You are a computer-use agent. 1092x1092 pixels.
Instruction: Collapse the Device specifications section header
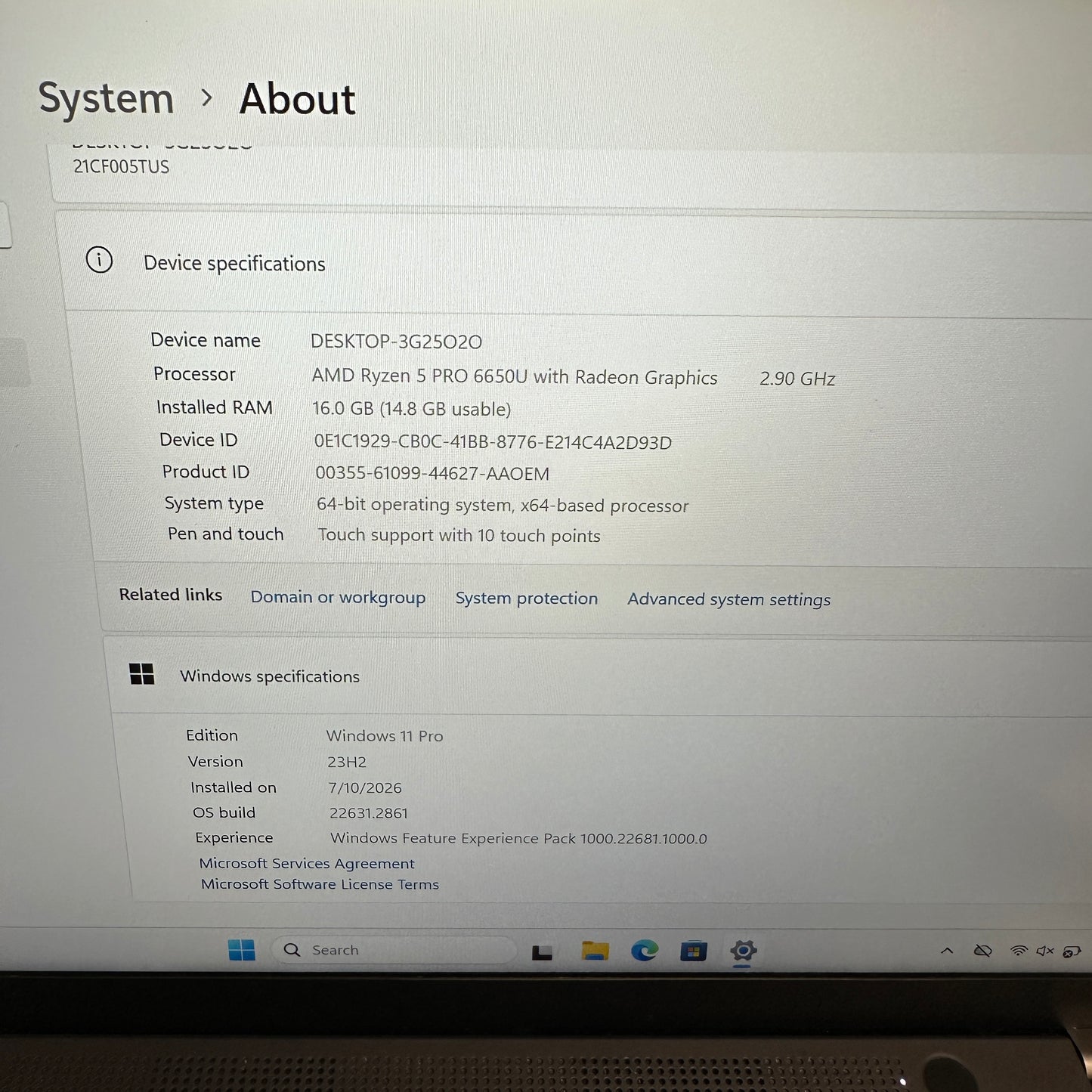[578, 263]
